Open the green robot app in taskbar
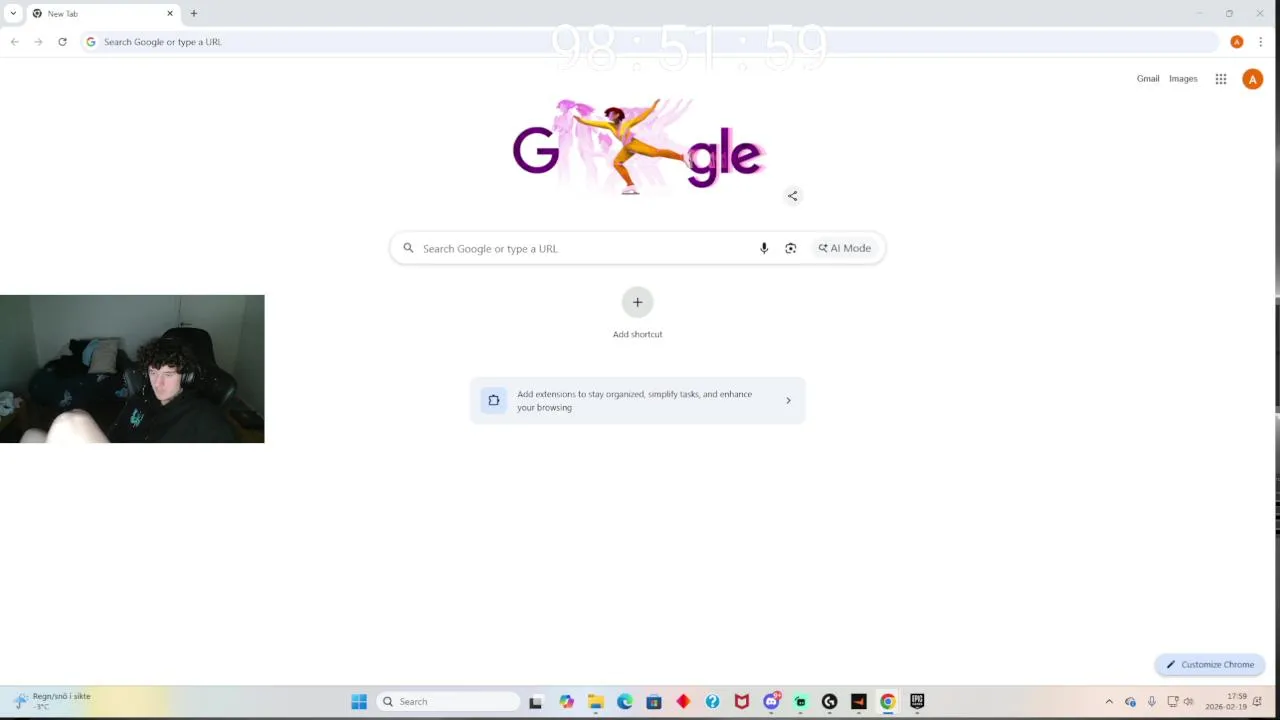 pyautogui.click(x=800, y=702)
